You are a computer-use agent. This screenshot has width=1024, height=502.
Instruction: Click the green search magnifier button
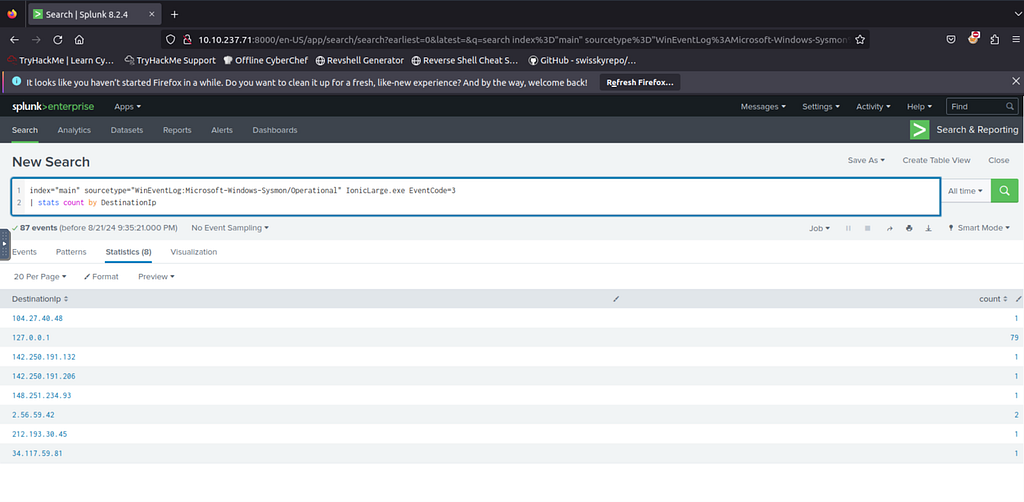(x=1004, y=191)
